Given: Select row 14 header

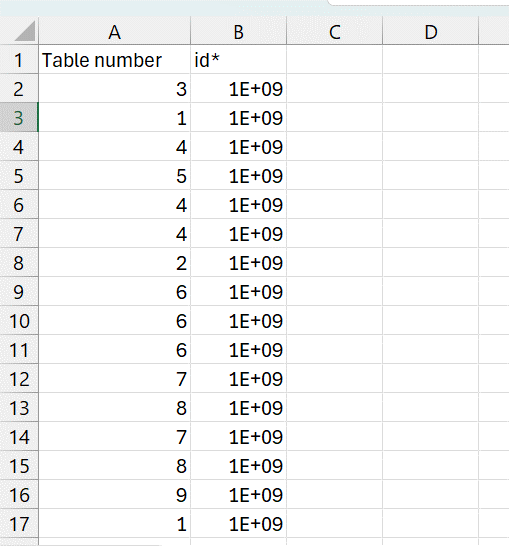Looking at the screenshot, I should pyautogui.click(x=19, y=437).
